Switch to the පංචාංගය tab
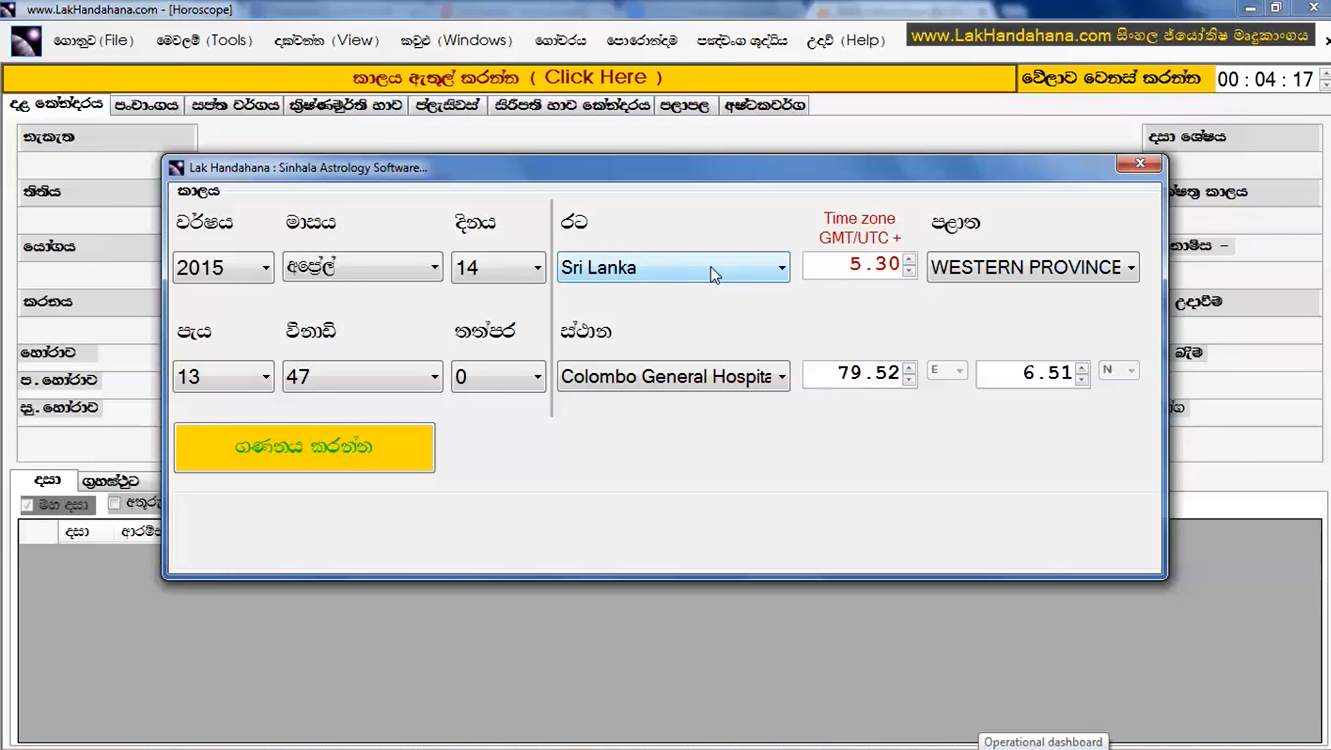Screen dimensions: 1331x750 click(x=147, y=105)
